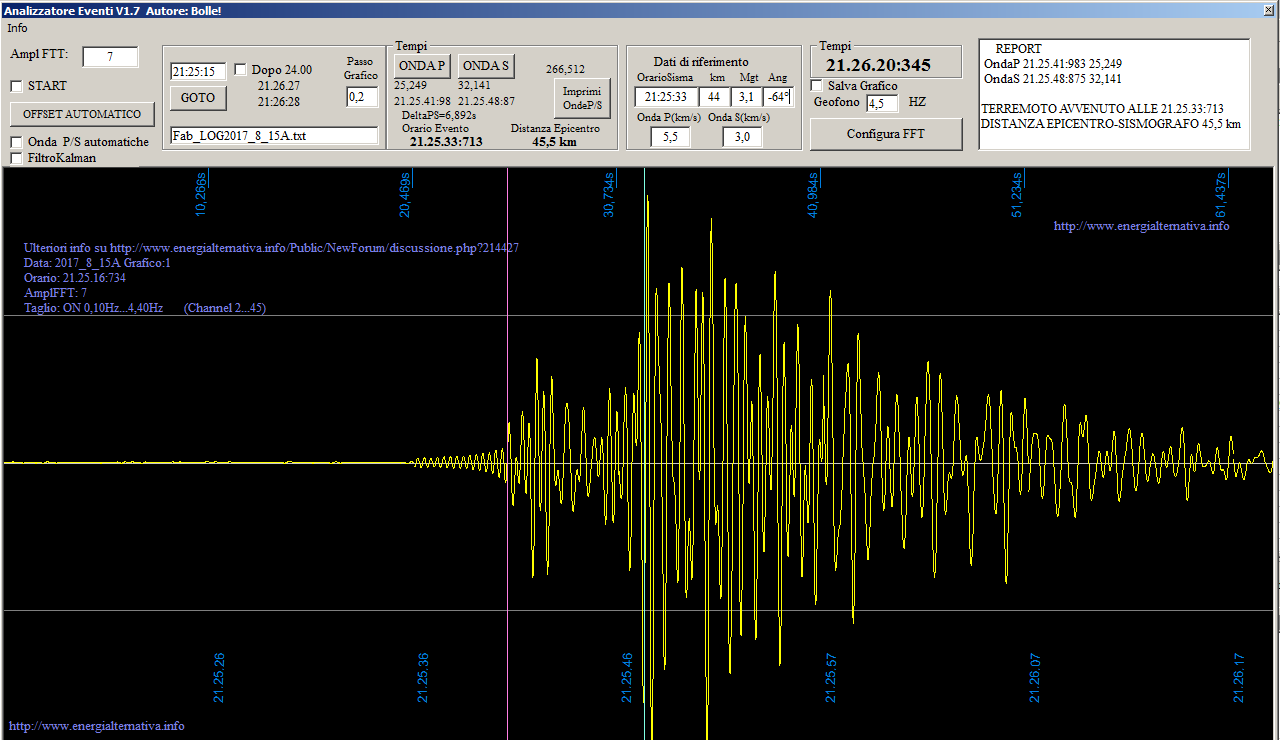Image resolution: width=1280 pixels, height=740 pixels.
Task: Click the 20,469s top axis marker
Action: point(405,194)
